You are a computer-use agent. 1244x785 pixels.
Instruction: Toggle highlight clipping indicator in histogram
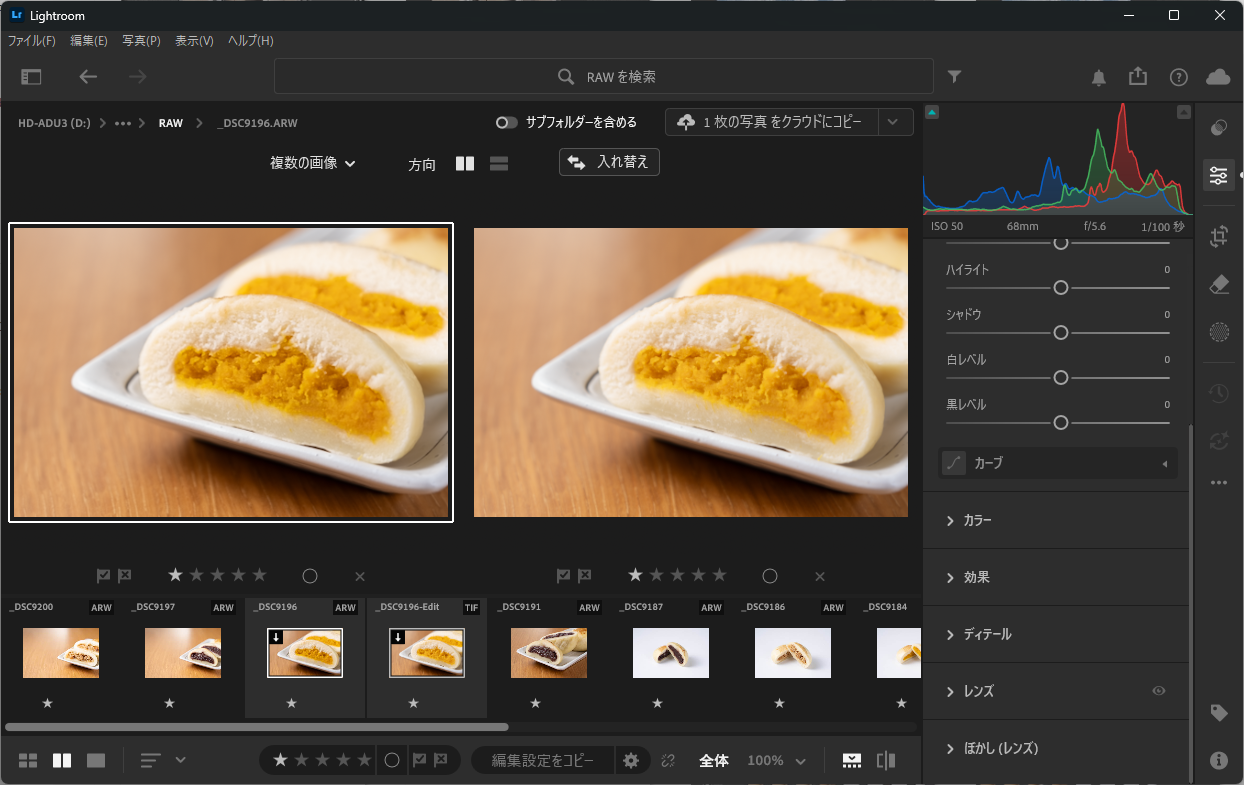point(1184,112)
